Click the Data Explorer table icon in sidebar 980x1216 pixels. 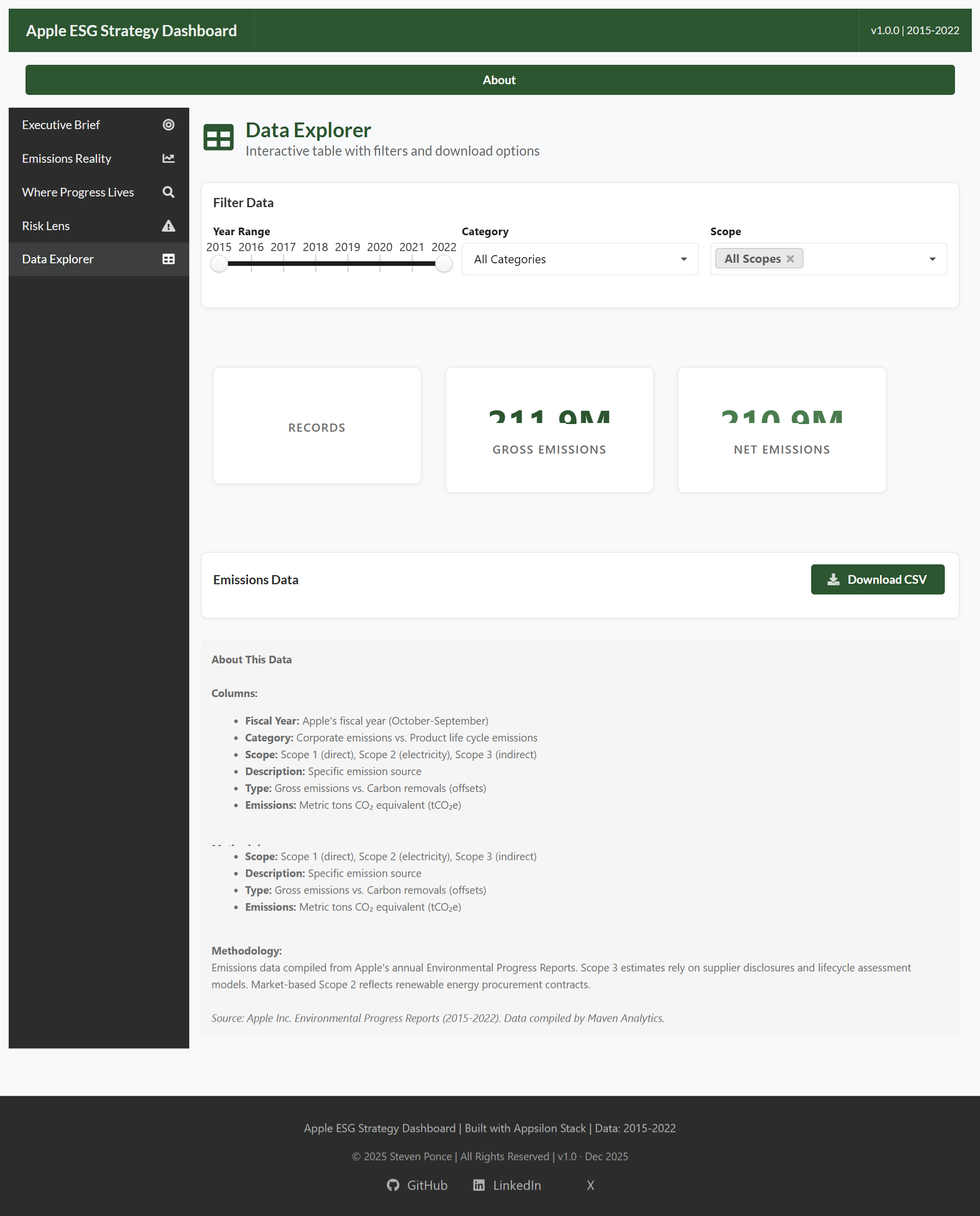[x=168, y=259]
